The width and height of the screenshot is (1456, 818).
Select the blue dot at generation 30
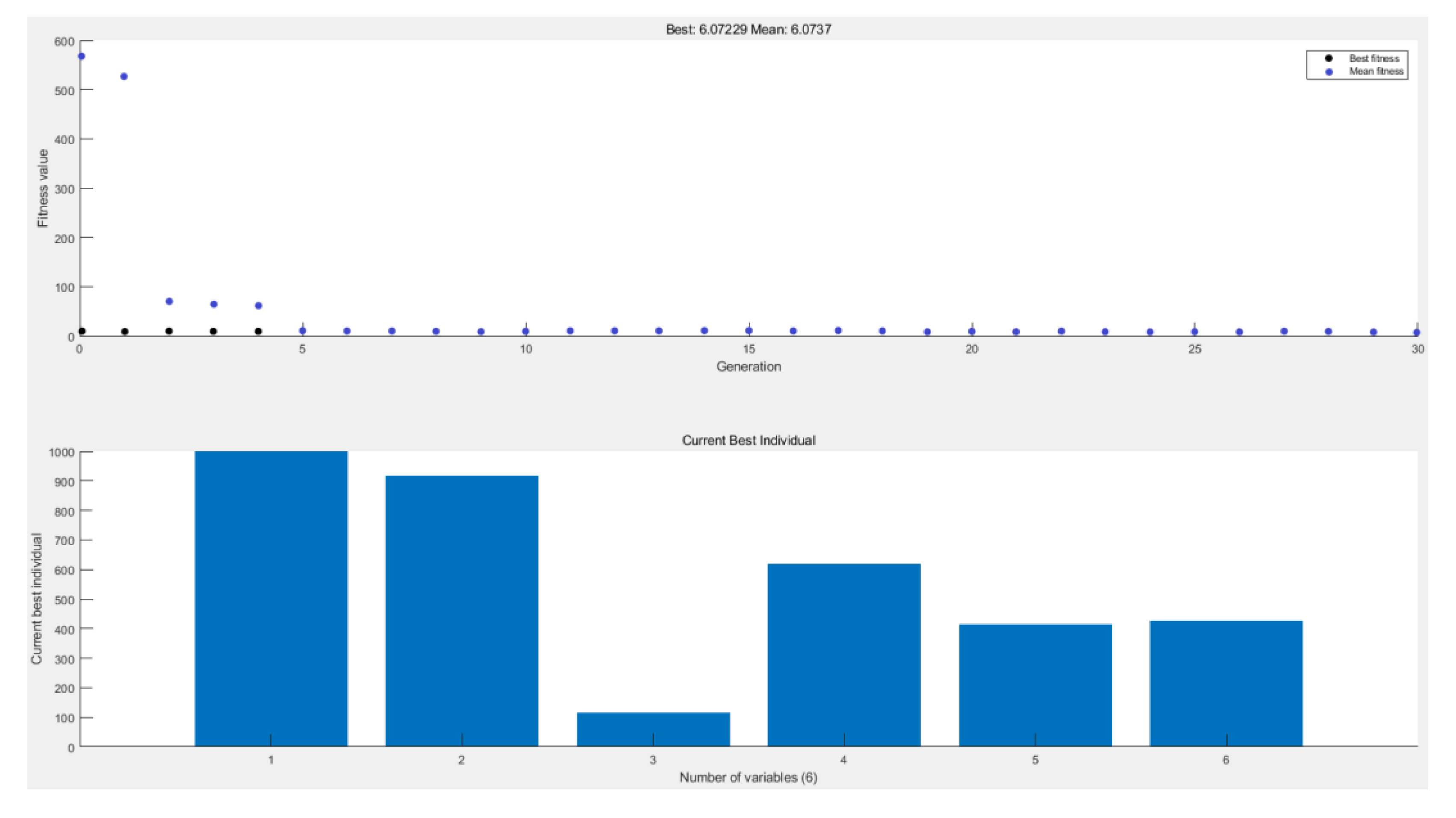point(1417,333)
